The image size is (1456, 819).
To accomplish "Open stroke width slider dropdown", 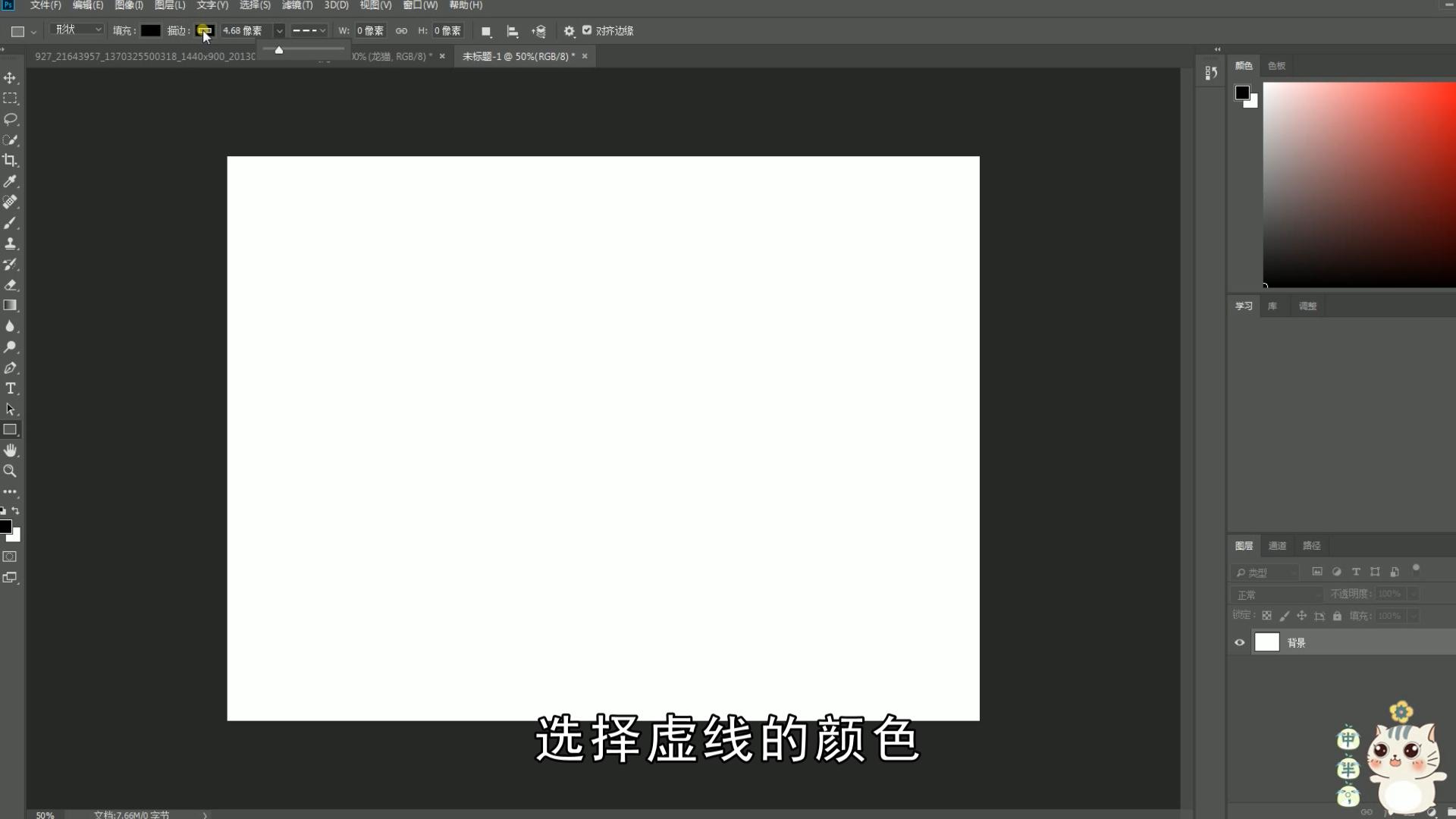I will [x=279, y=31].
